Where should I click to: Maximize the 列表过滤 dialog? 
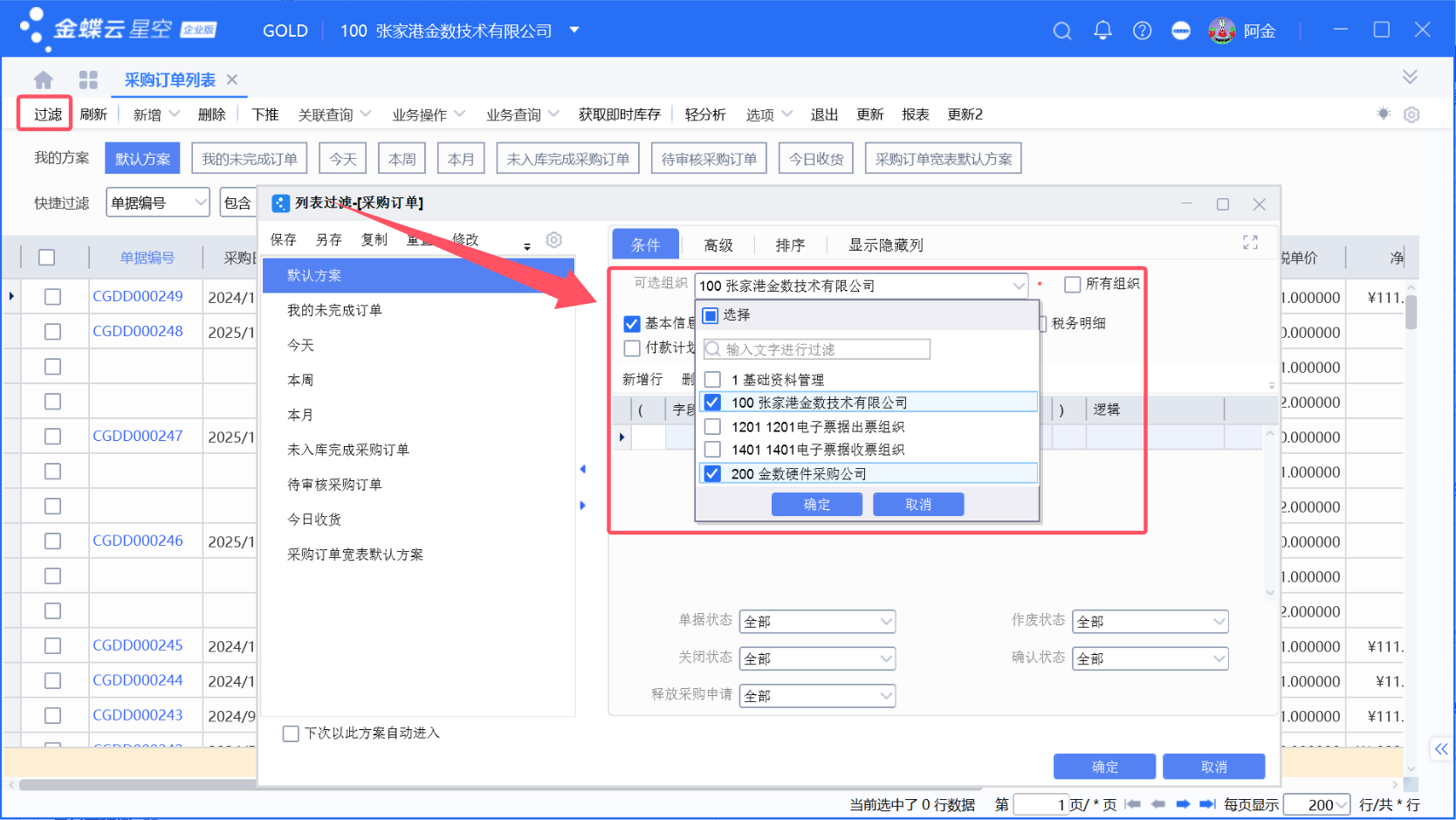[x=1223, y=204]
